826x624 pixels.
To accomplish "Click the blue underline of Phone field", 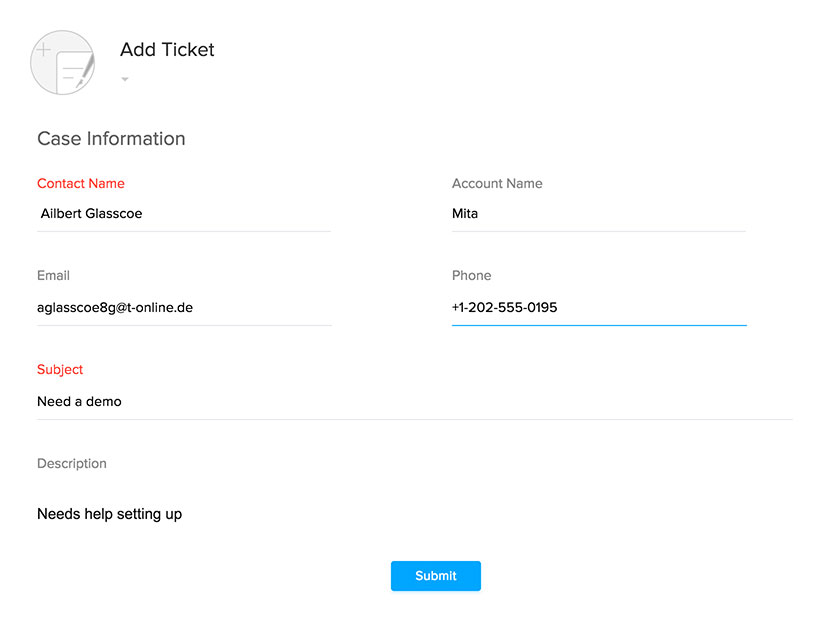I will [x=599, y=325].
